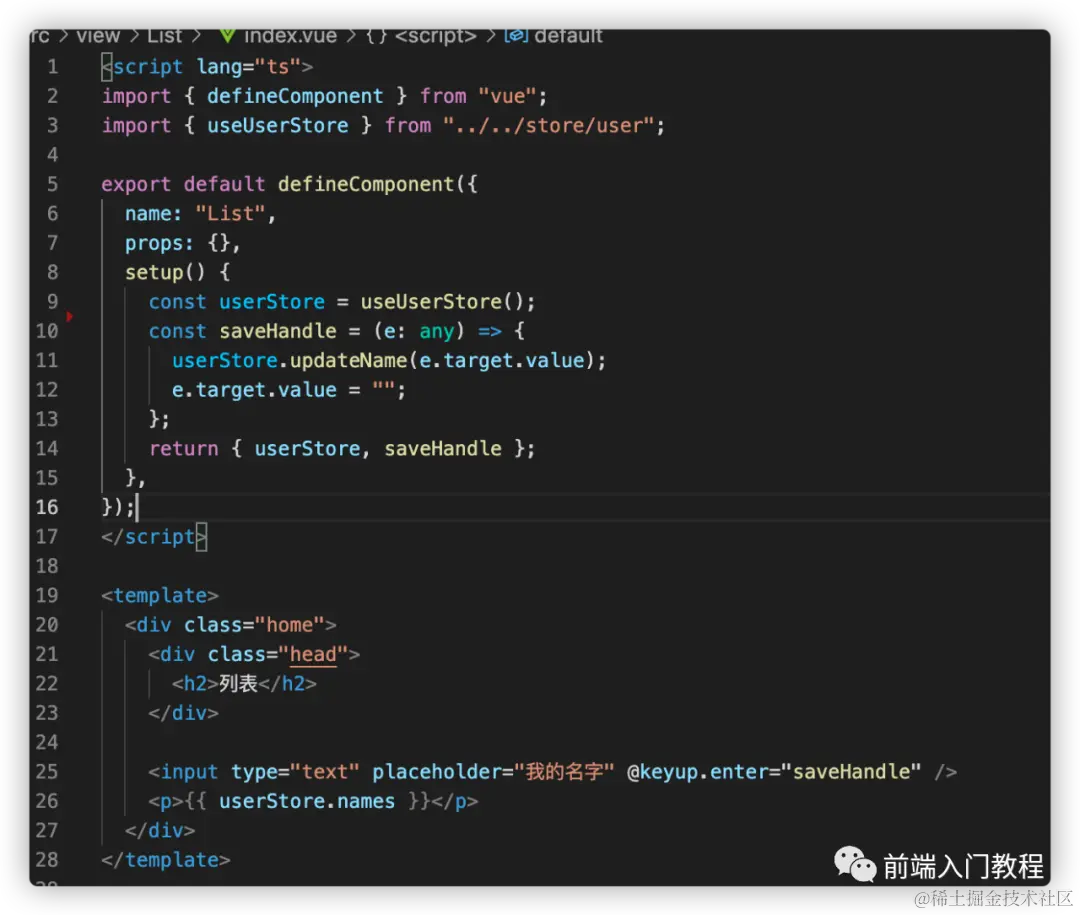The width and height of the screenshot is (1080, 915).
Task: Click the h2 列表 heading line
Action: (x=244, y=683)
